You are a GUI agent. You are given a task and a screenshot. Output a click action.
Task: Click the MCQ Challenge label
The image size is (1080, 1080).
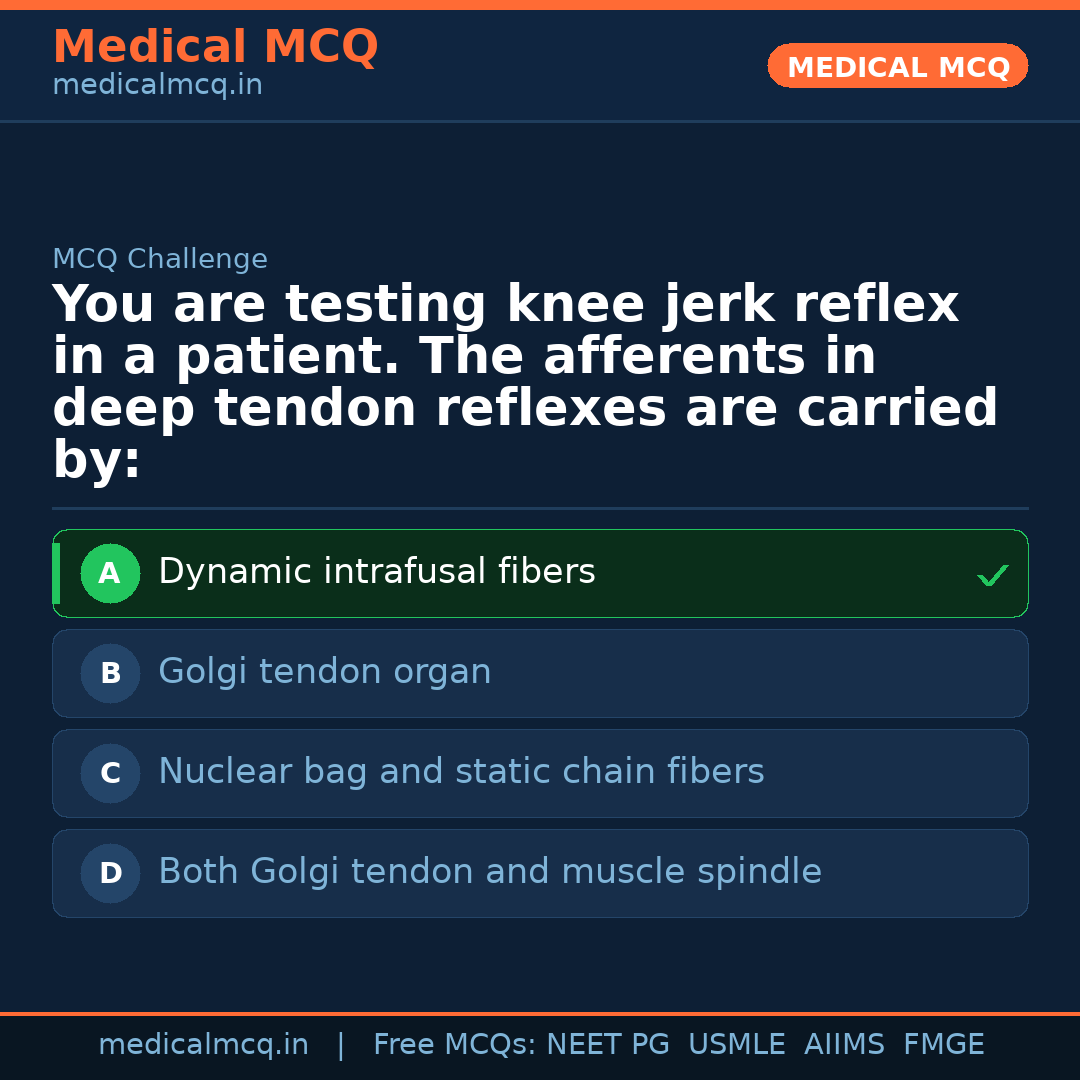click(160, 260)
